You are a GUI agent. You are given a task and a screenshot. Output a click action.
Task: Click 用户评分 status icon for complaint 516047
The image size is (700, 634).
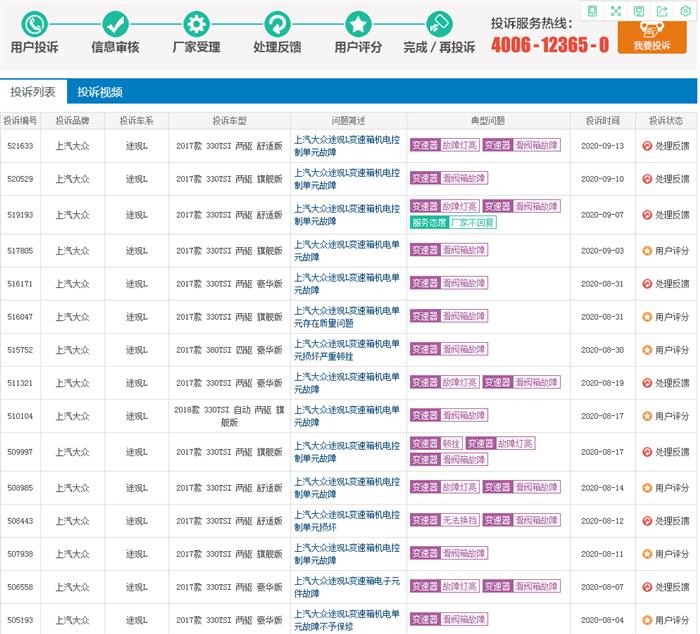pos(647,317)
